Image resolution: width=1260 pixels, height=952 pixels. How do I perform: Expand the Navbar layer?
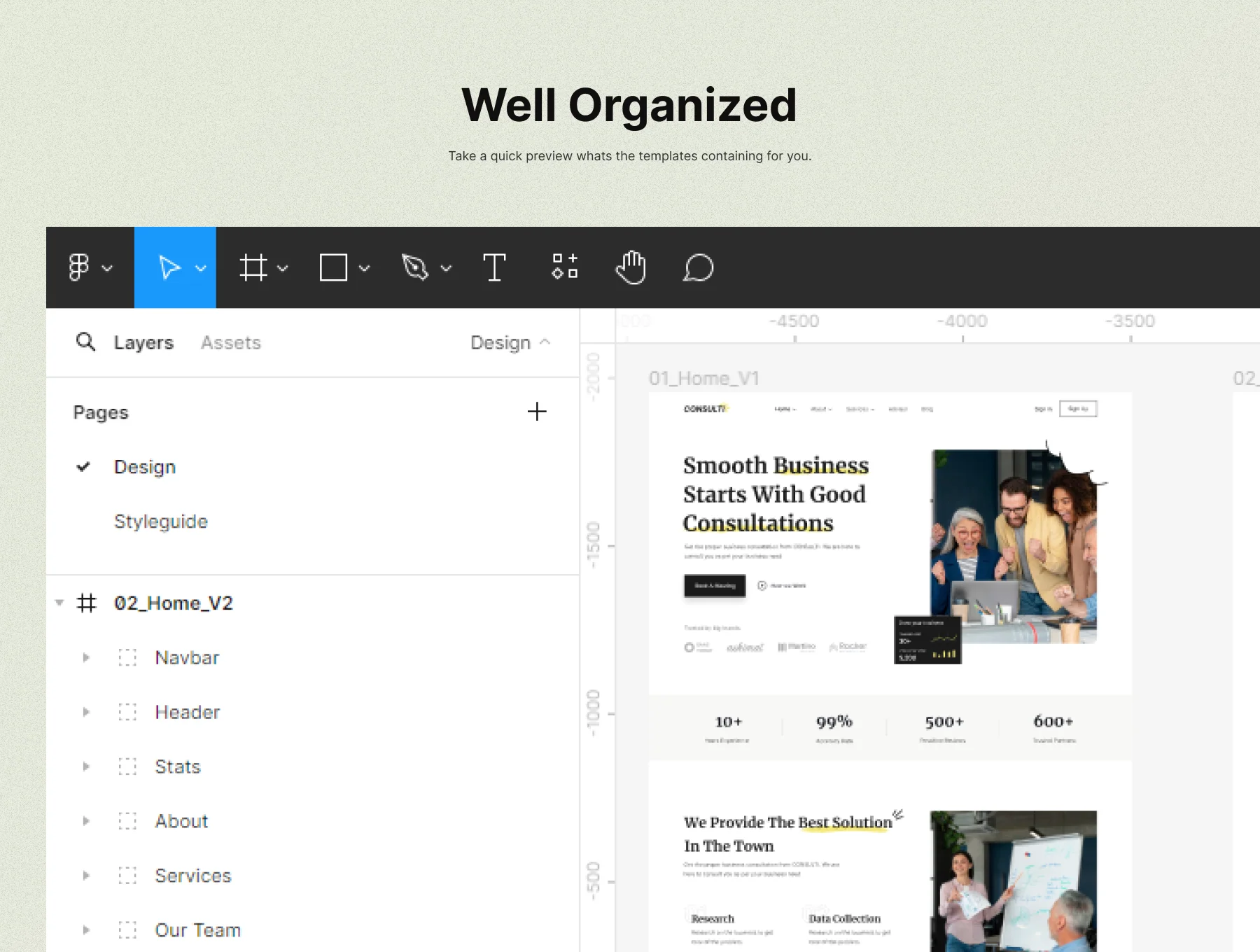click(x=86, y=657)
